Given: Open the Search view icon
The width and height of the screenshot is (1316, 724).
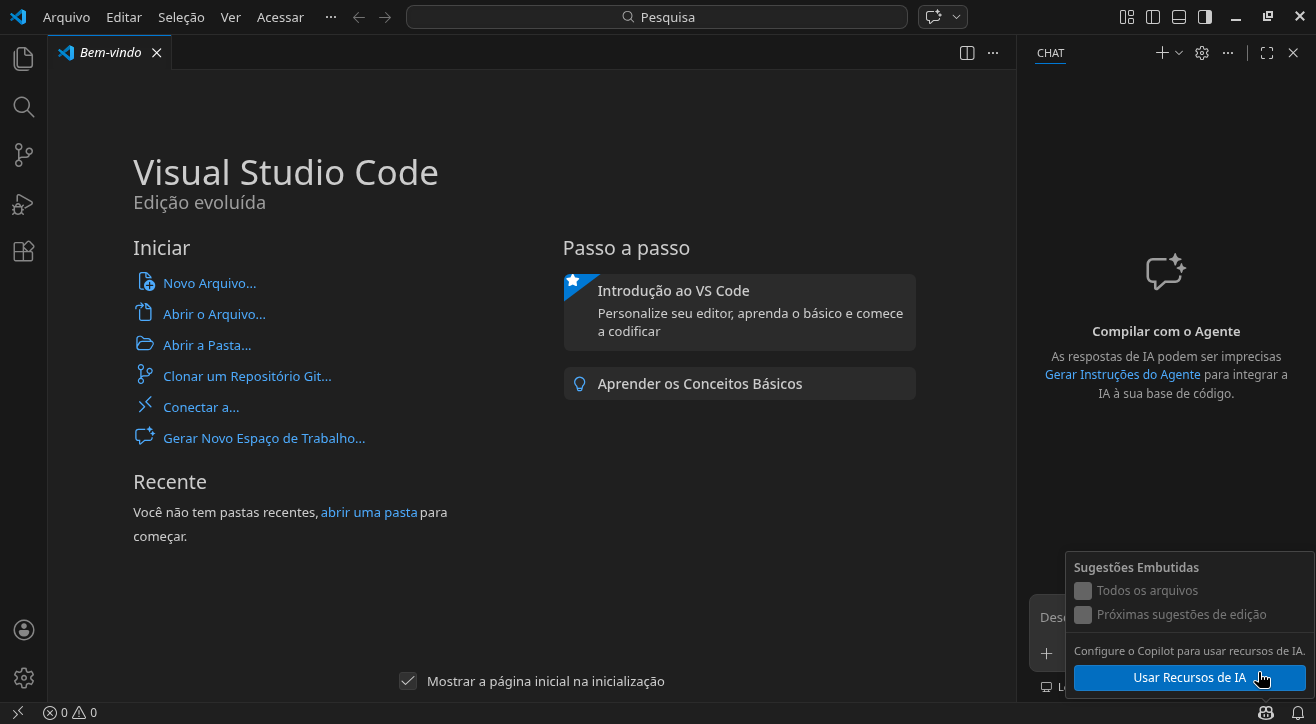Looking at the screenshot, I should pos(23,107).
